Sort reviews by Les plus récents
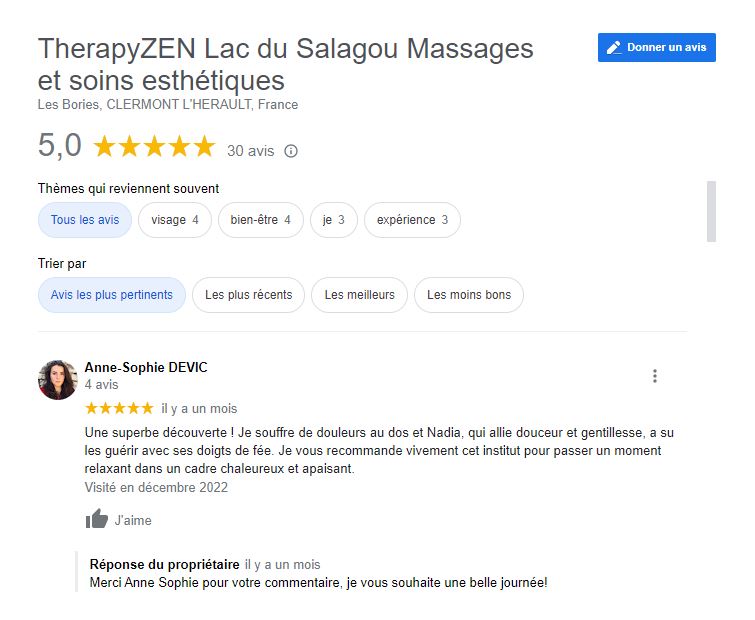755x620 pixels. click(x=248, y=295)
